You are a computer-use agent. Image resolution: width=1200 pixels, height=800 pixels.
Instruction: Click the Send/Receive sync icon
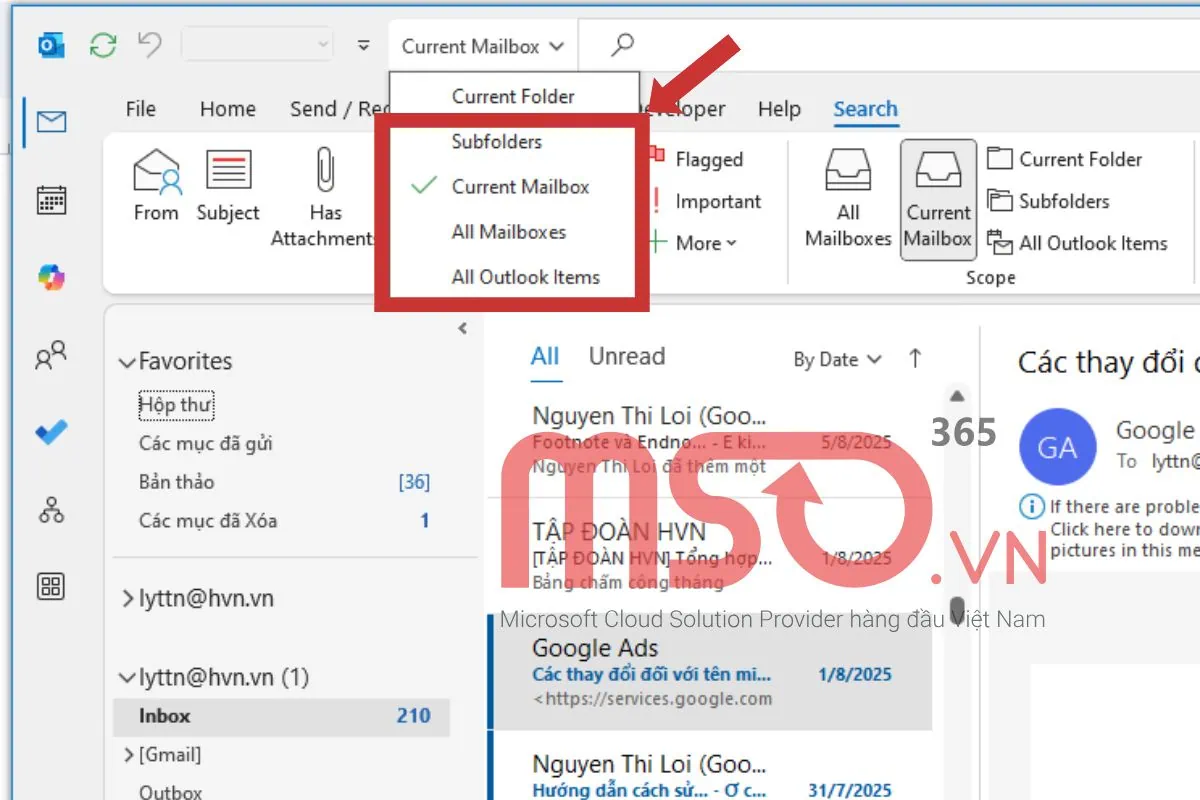tap(102, 45)
